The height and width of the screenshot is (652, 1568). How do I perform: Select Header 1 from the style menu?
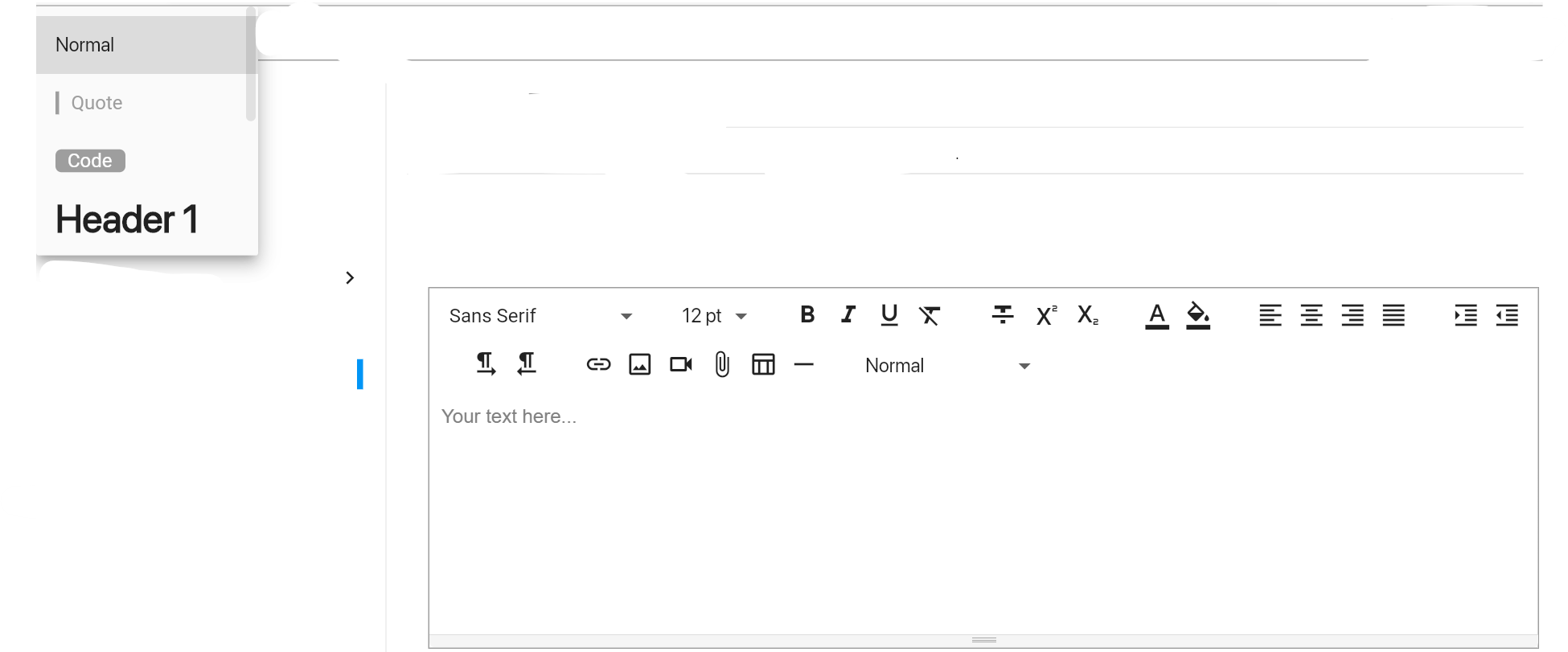pyautogui.click(x=126, y=219)
